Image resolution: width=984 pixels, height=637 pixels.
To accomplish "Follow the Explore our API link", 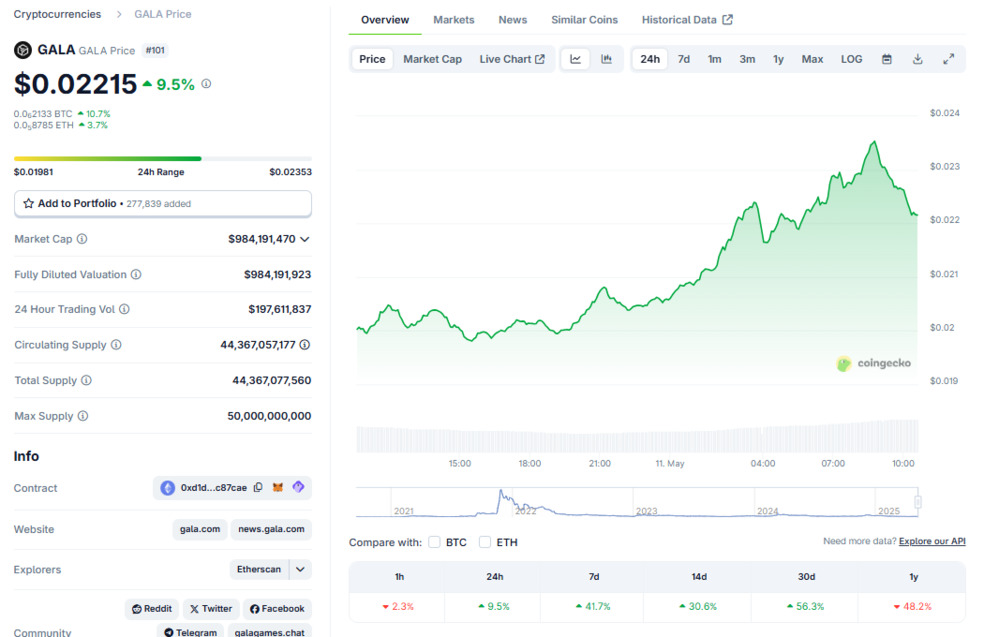I will click(932, 541).
